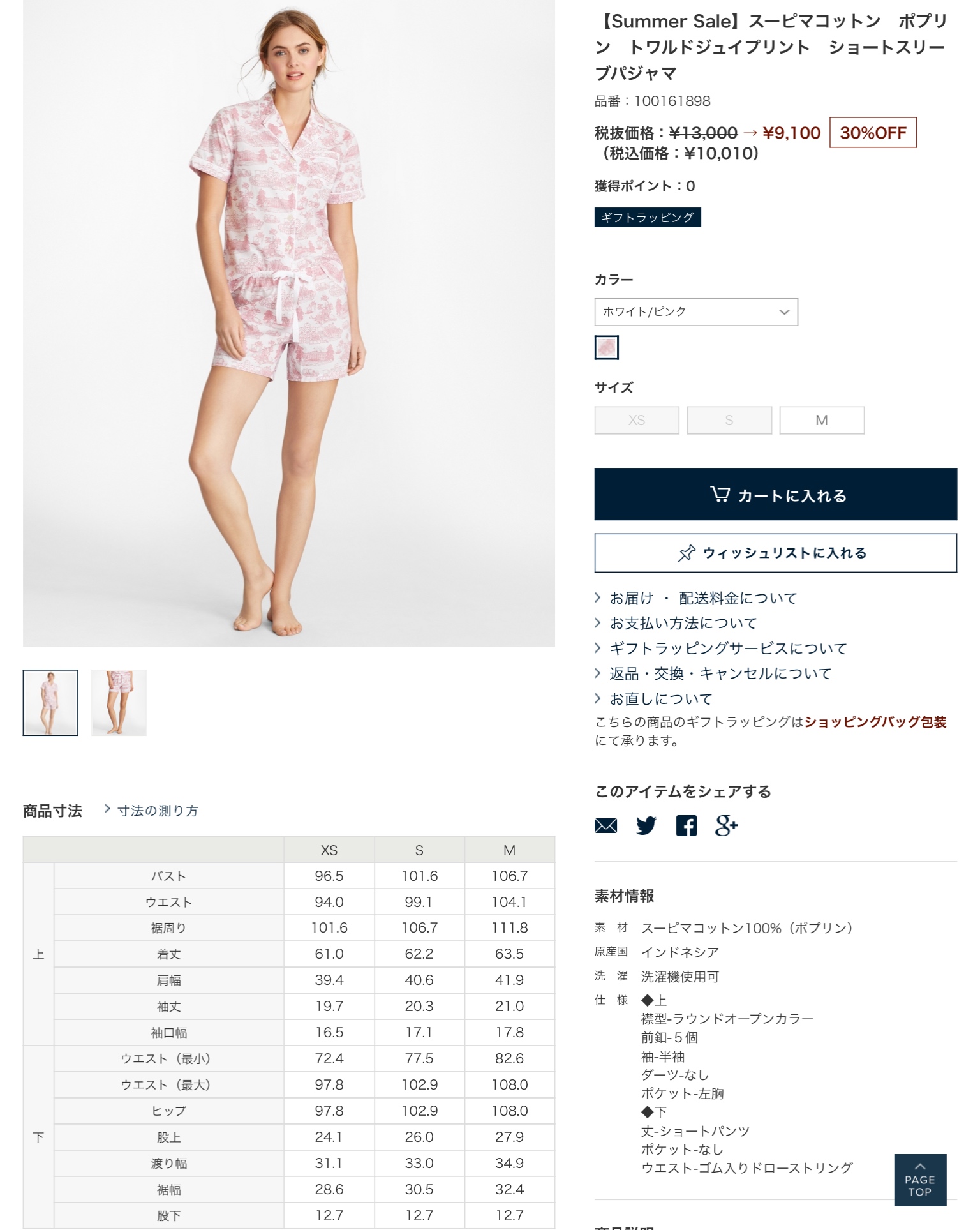Share the product on Twitter
980x1230 pixels.
tap(646, 825)
